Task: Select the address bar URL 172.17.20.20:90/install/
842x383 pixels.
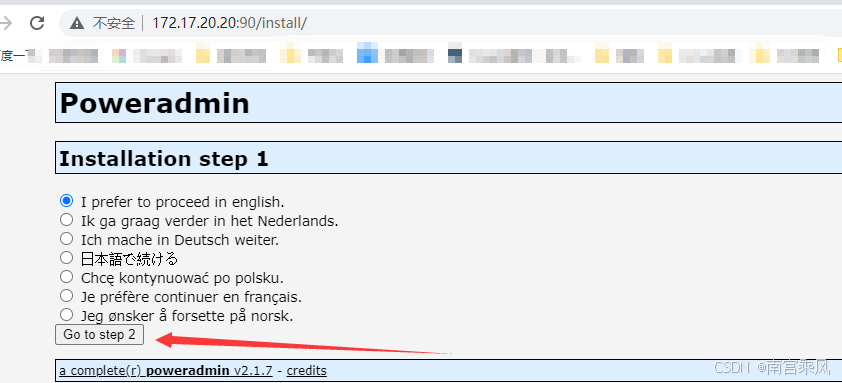Action: click(x=229, y=23)
